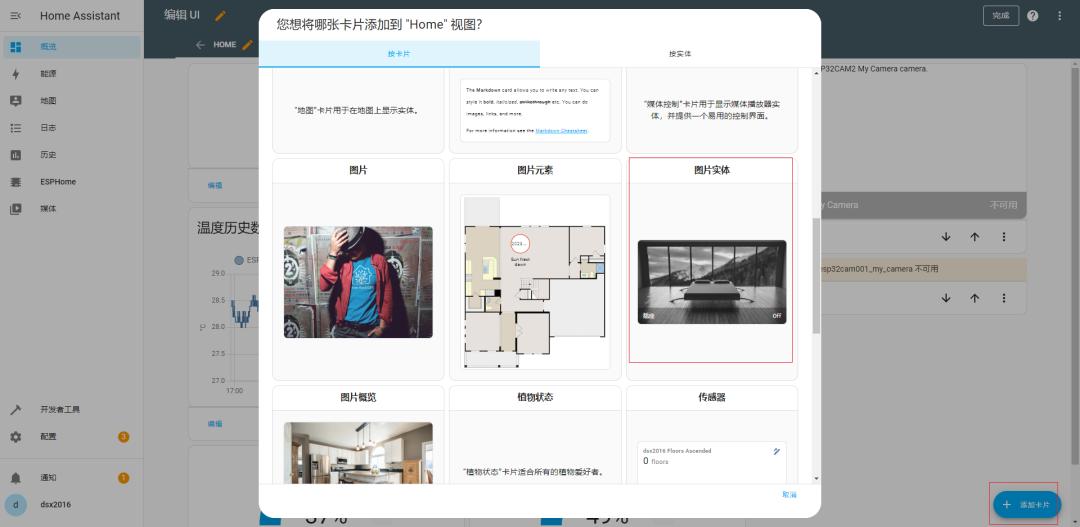Choose the 地图 map card
The image size is (1080, 527).
(x=358, y=110)
